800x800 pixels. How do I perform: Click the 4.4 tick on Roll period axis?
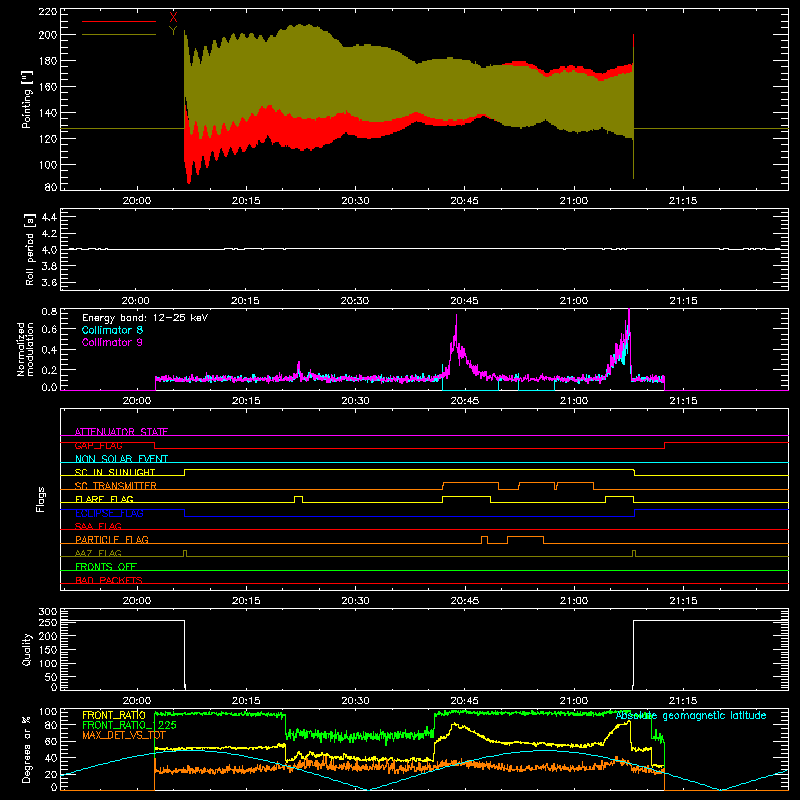pyautogui.click(x=49, y=217)
